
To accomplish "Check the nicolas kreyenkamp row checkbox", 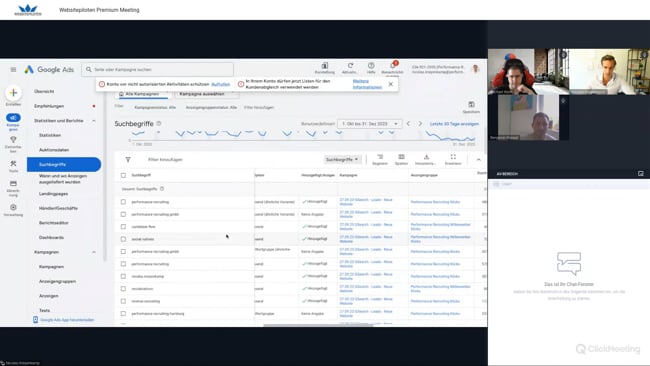I will [123, 276].
